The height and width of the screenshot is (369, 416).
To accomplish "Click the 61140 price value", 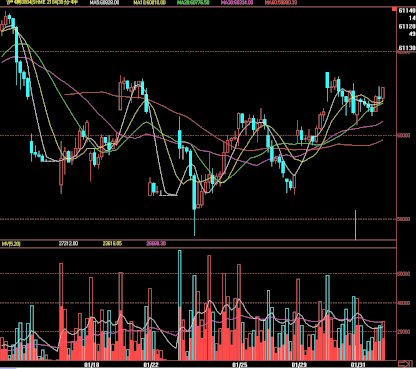I will coord(407,11).
